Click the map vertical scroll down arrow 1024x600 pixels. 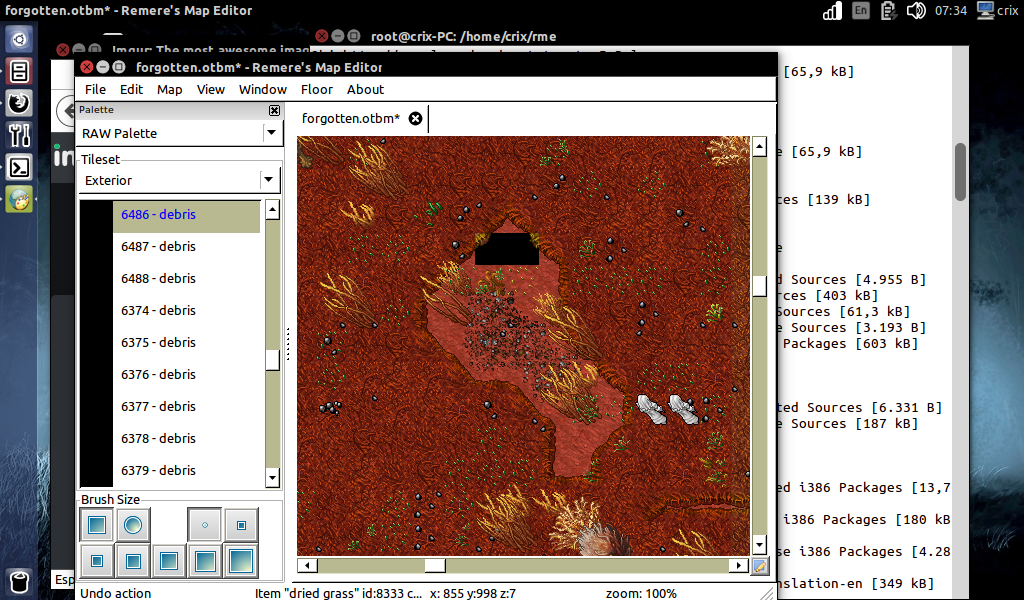pos(759,544)
